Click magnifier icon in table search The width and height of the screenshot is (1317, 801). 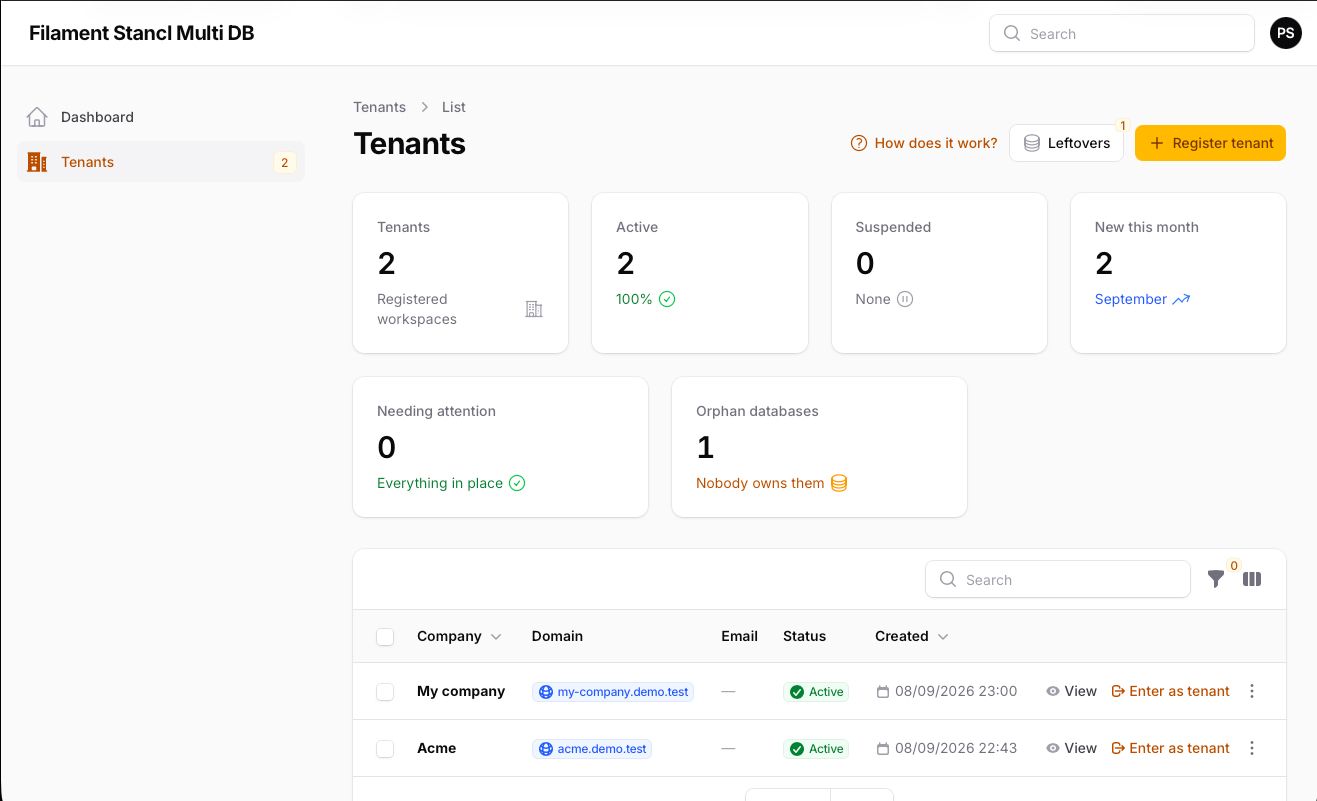[948, 579]
